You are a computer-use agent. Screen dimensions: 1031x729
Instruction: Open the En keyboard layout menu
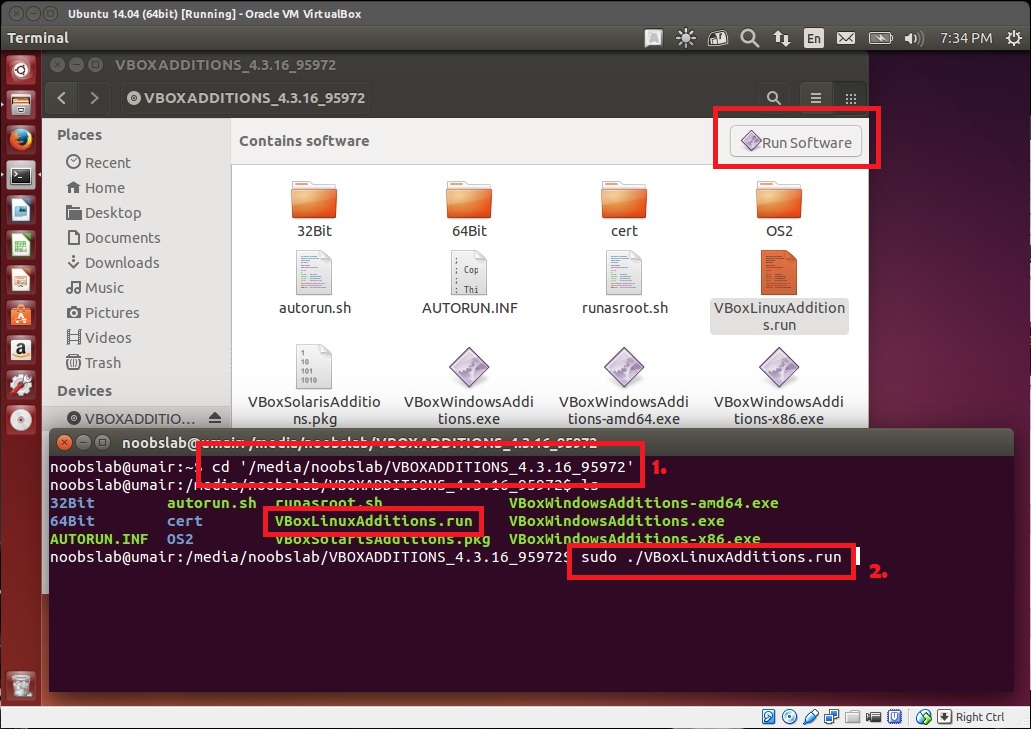[x=813, y=38]
